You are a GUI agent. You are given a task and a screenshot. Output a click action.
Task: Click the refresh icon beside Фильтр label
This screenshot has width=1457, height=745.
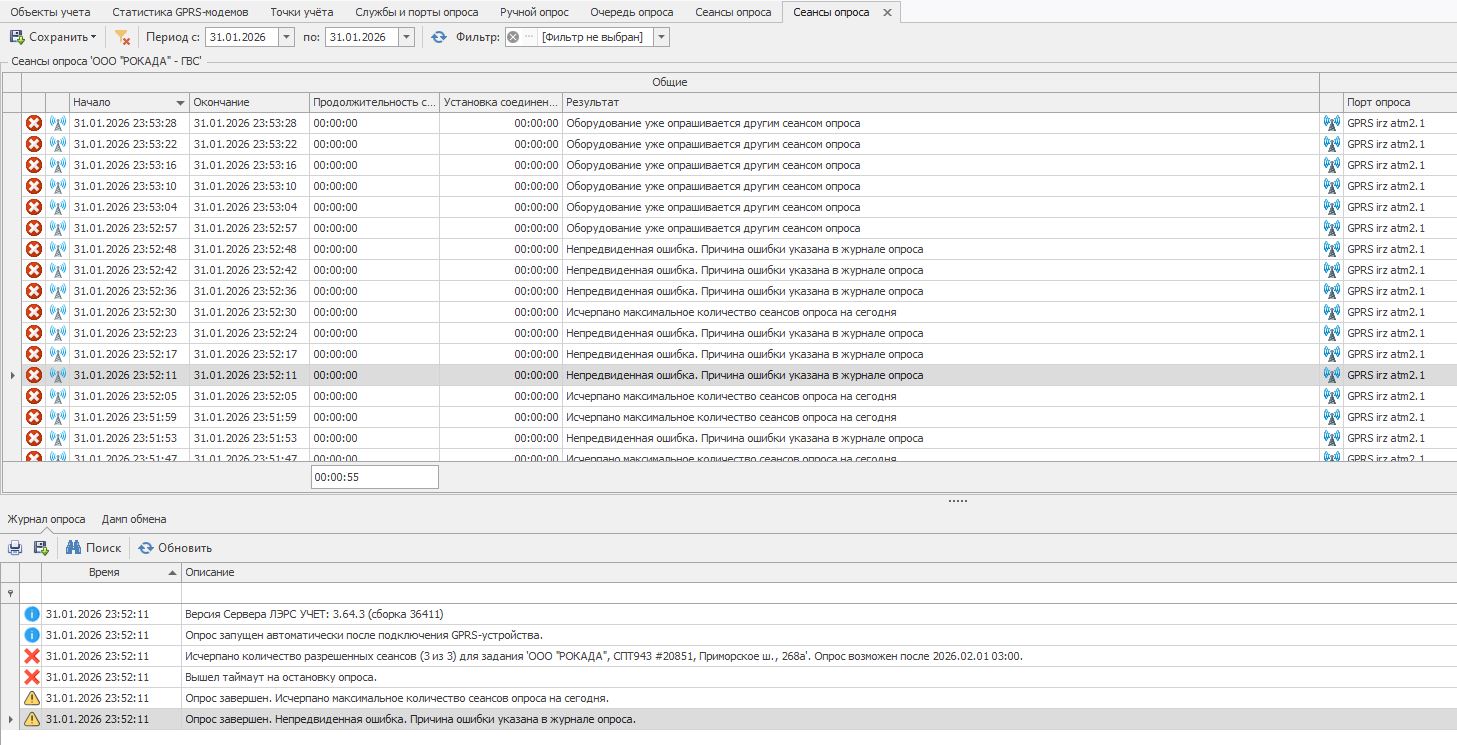(439, 37)
